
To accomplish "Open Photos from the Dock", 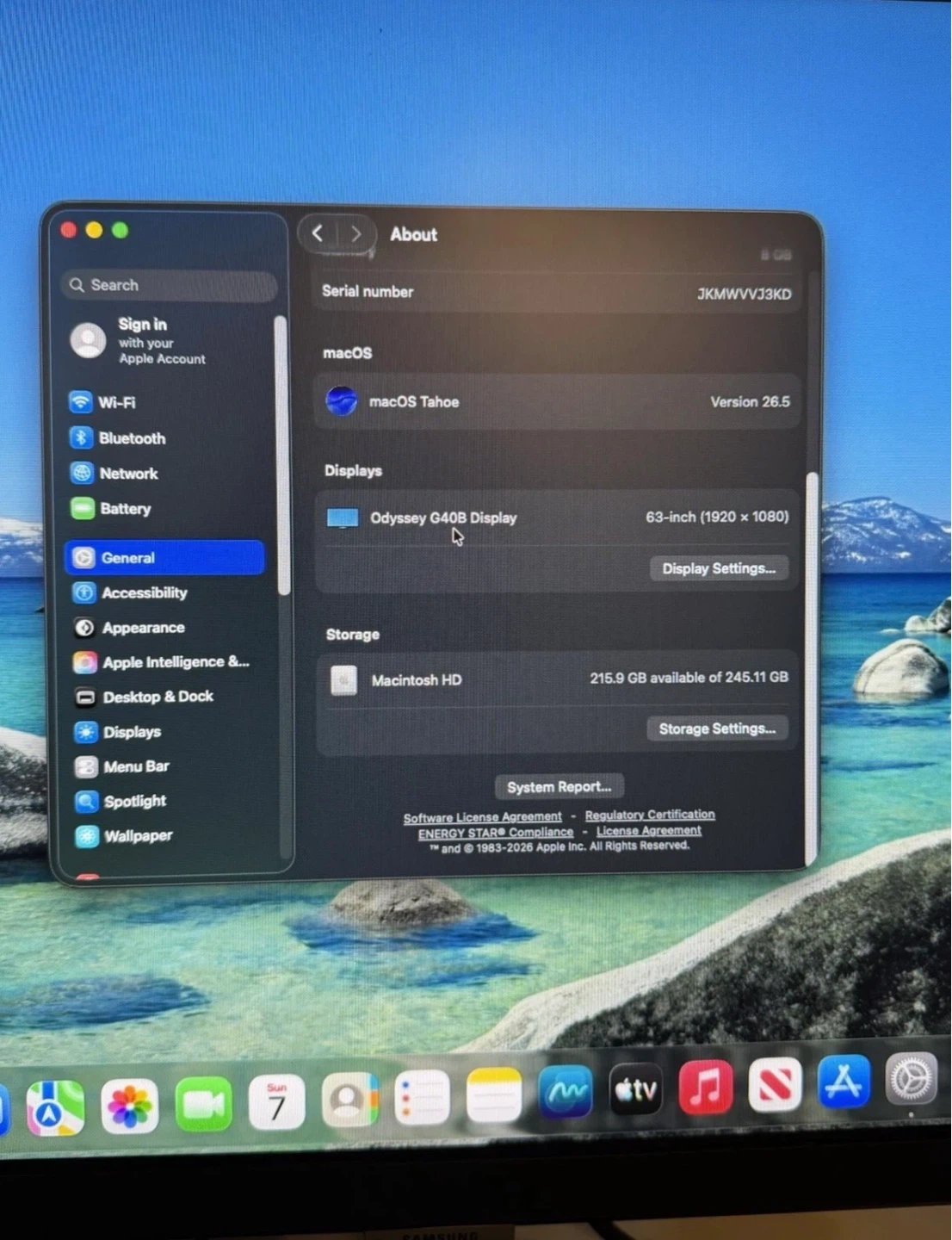I will point(130,1106).
